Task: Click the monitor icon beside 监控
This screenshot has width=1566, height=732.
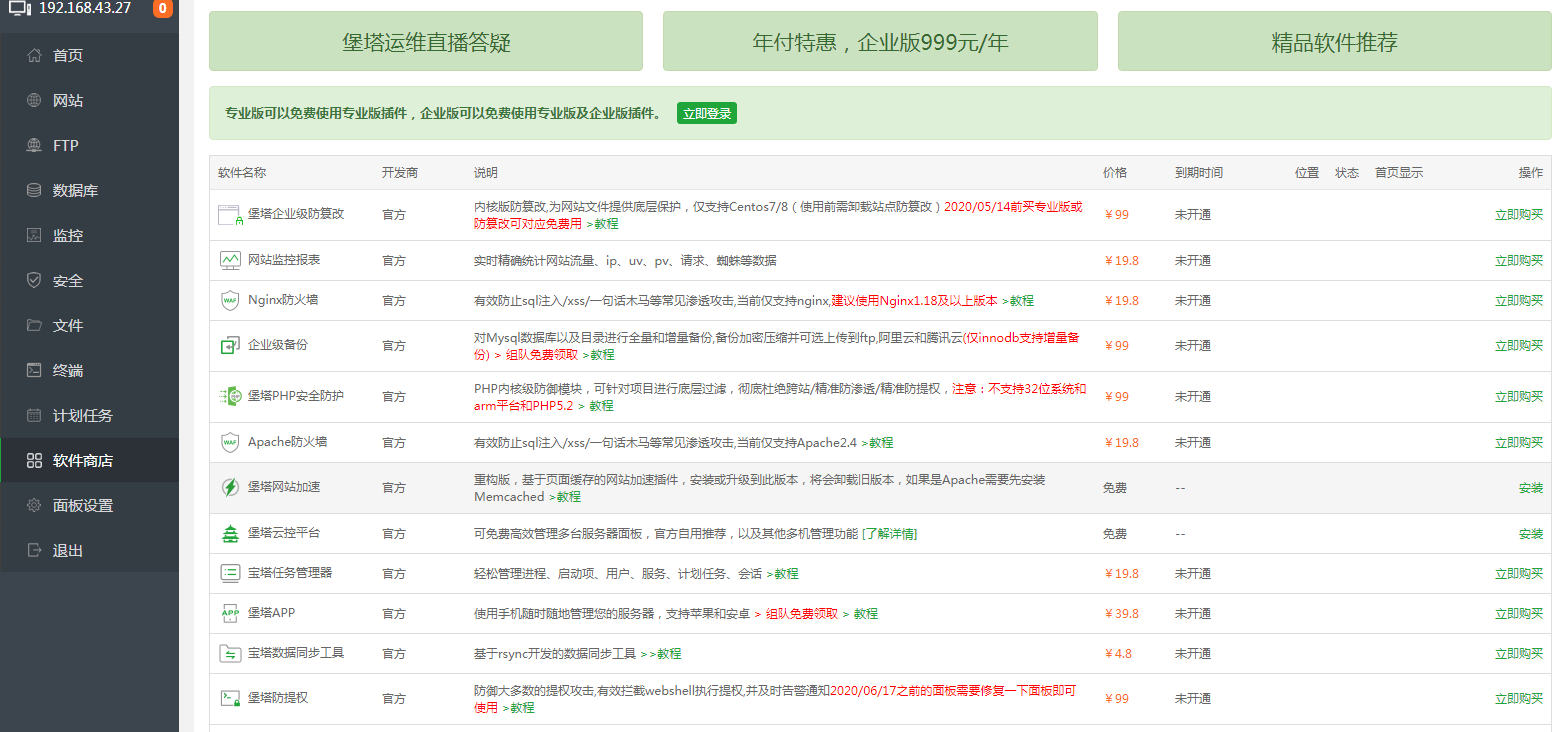Action: coord(34,235)
